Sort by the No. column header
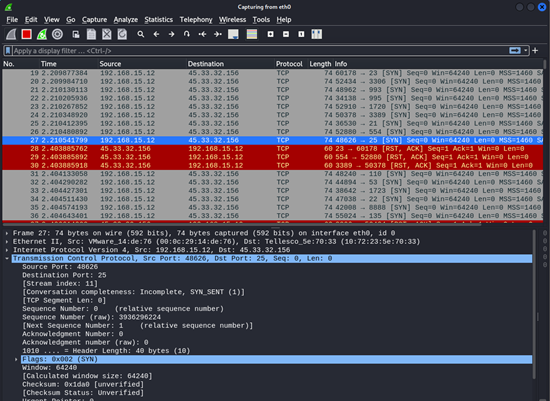This screenshot has width=550, height=401. tap(20, 64)
